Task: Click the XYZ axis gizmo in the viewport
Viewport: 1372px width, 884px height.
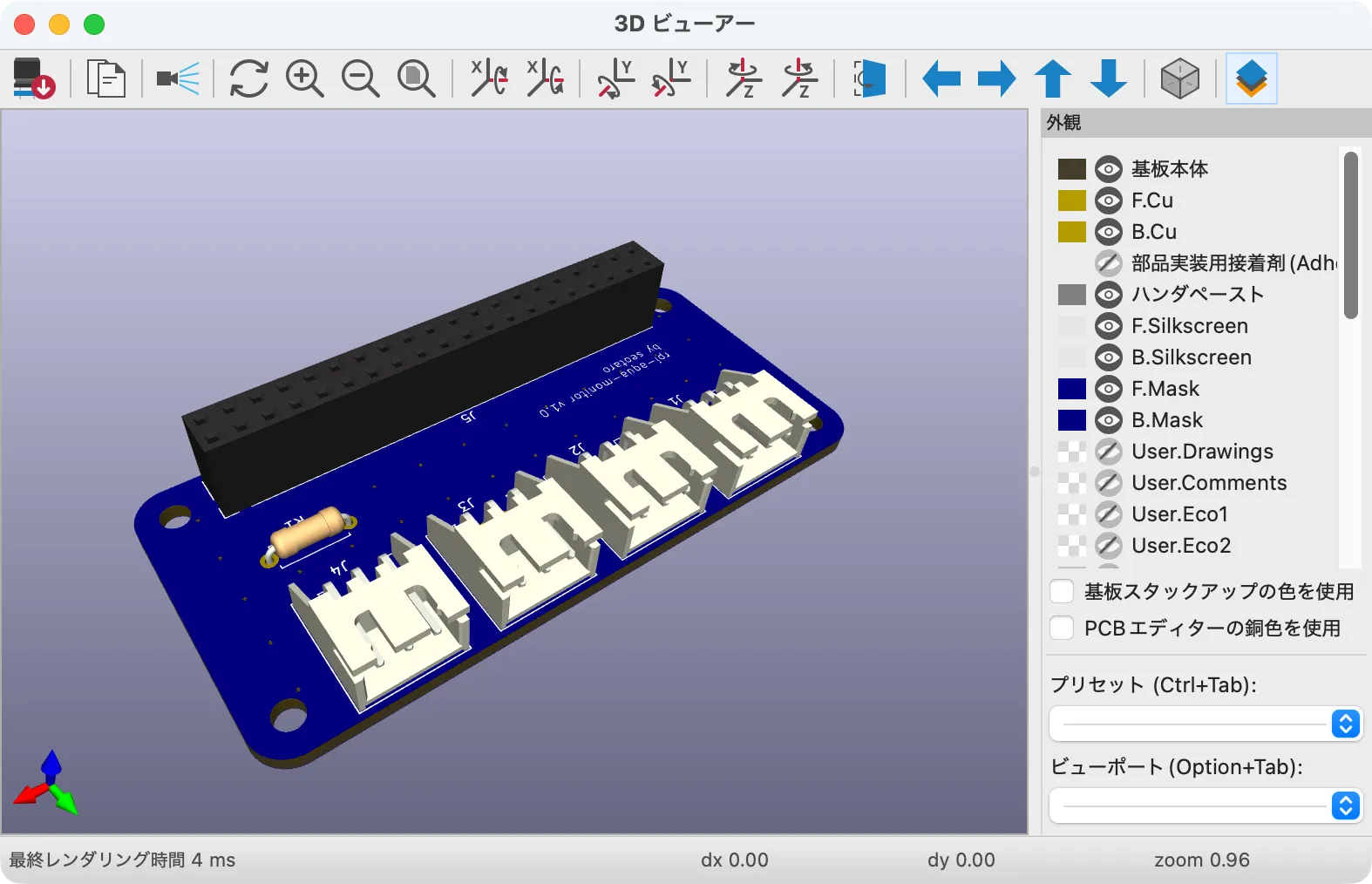Action: pos(46,783)
